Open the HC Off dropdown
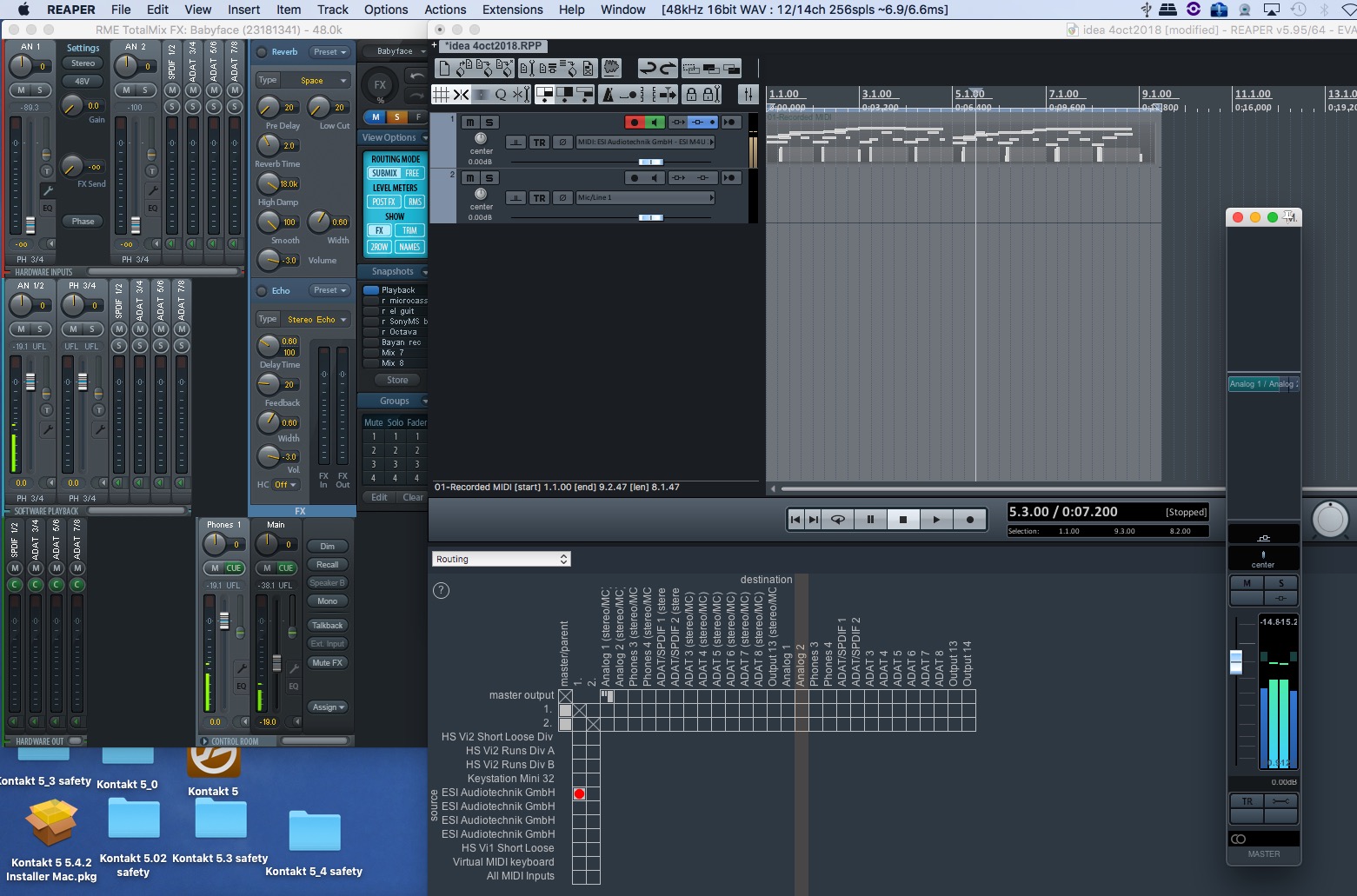 285,485
